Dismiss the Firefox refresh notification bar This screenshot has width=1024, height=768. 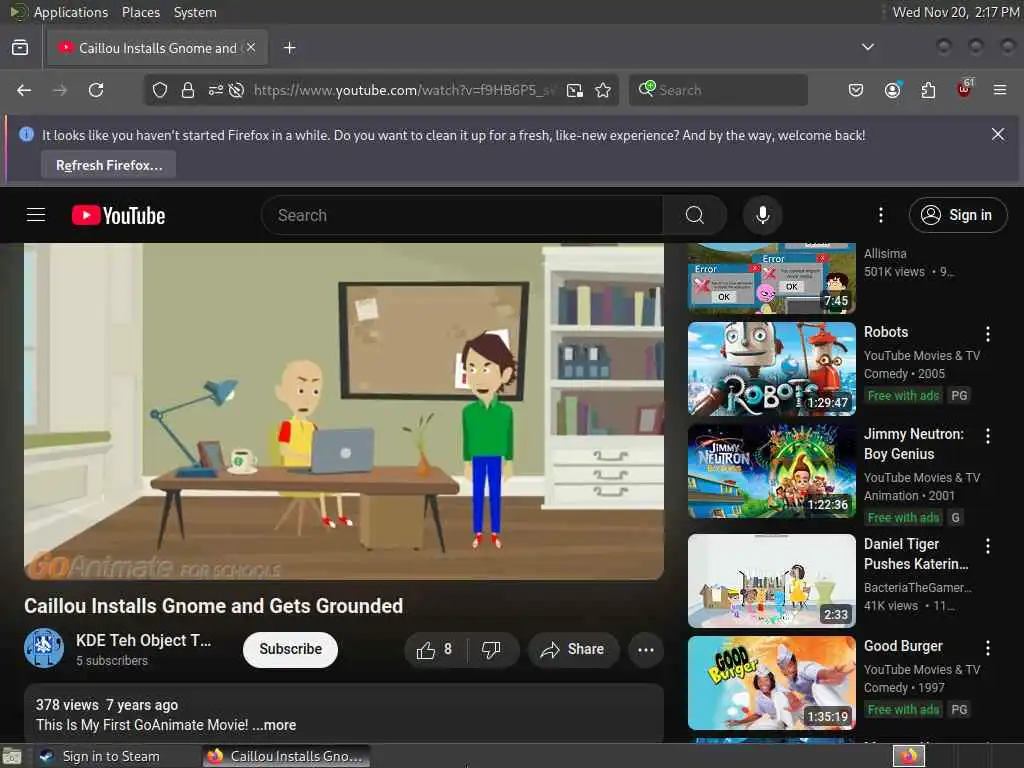[x=998, y=135]
